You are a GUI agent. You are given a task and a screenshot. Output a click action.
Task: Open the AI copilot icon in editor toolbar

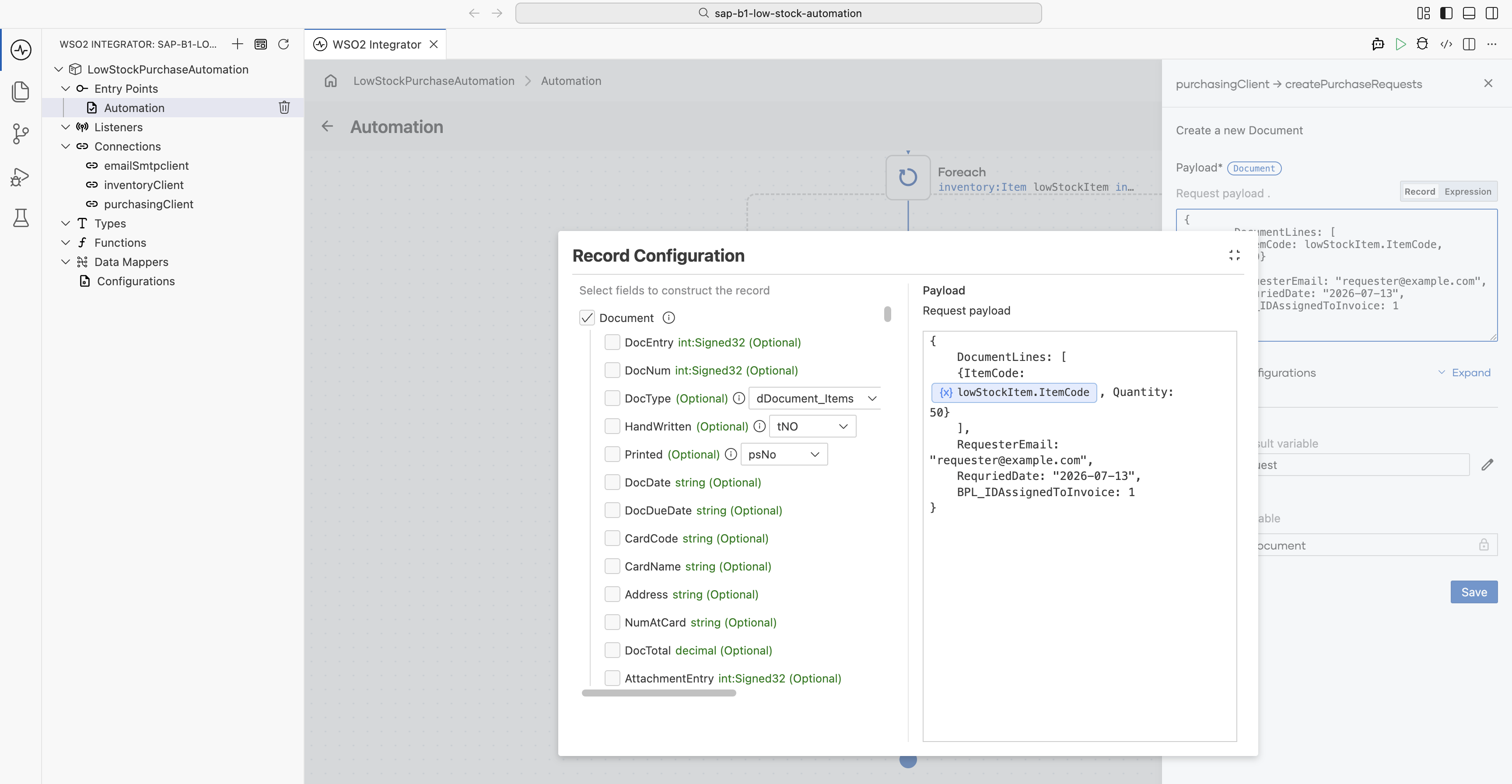coord(1378,44)
